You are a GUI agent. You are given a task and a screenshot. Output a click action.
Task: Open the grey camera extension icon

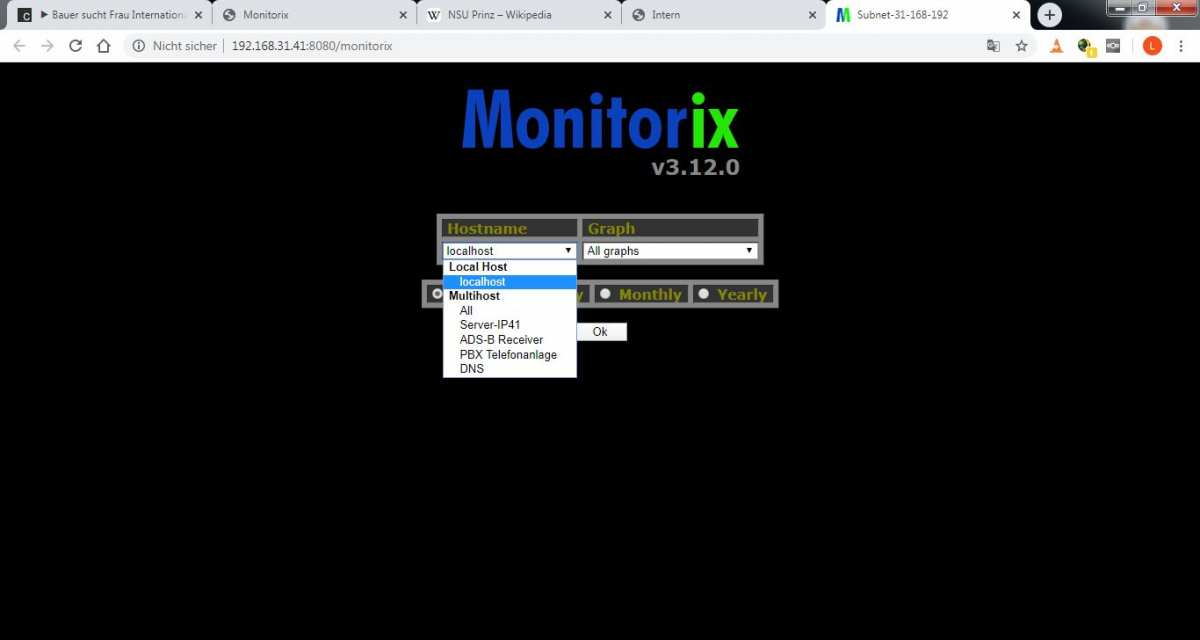click(1113, 46)
